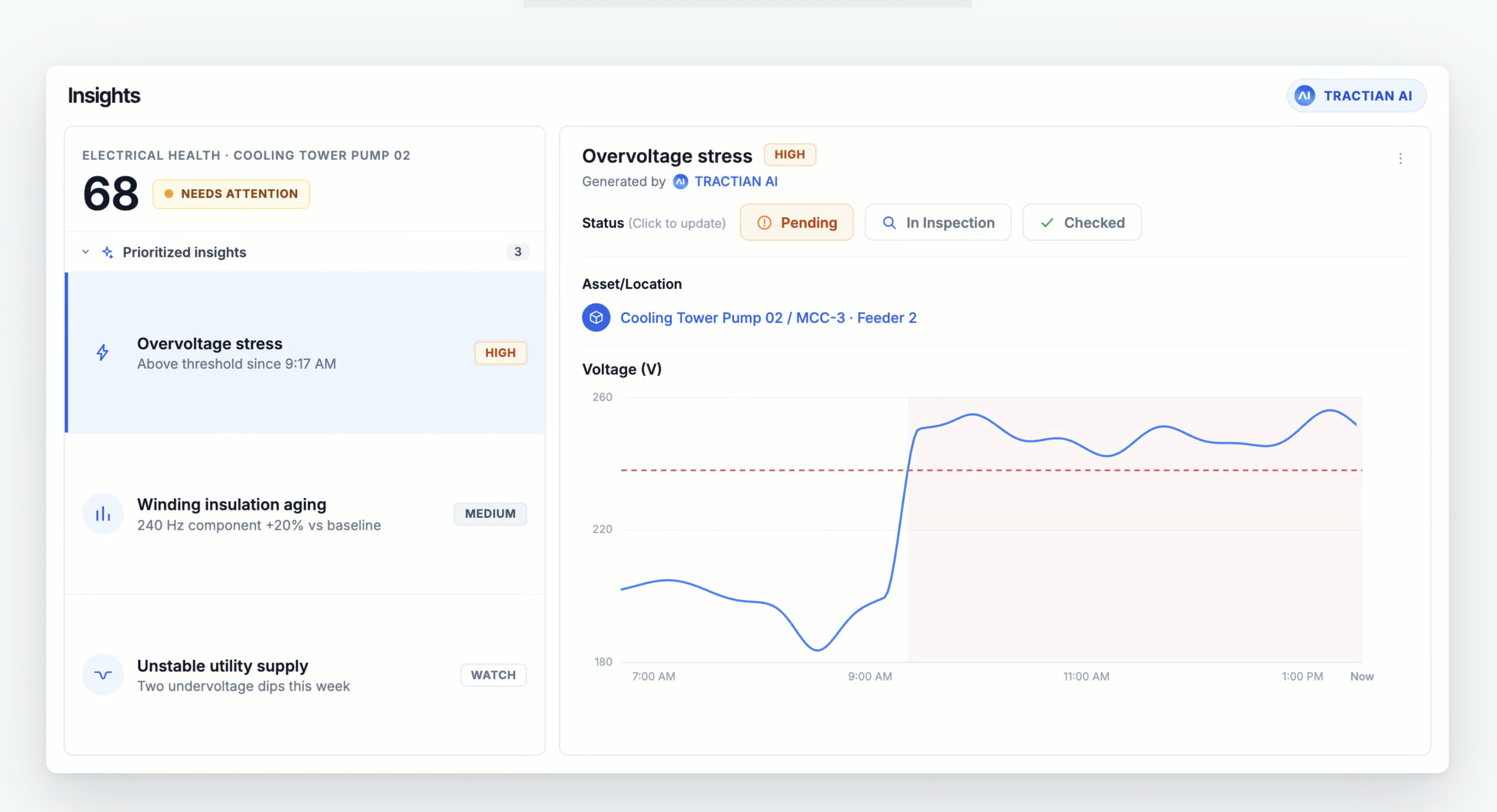Set status to In Inspection

[x=938, y=223]
